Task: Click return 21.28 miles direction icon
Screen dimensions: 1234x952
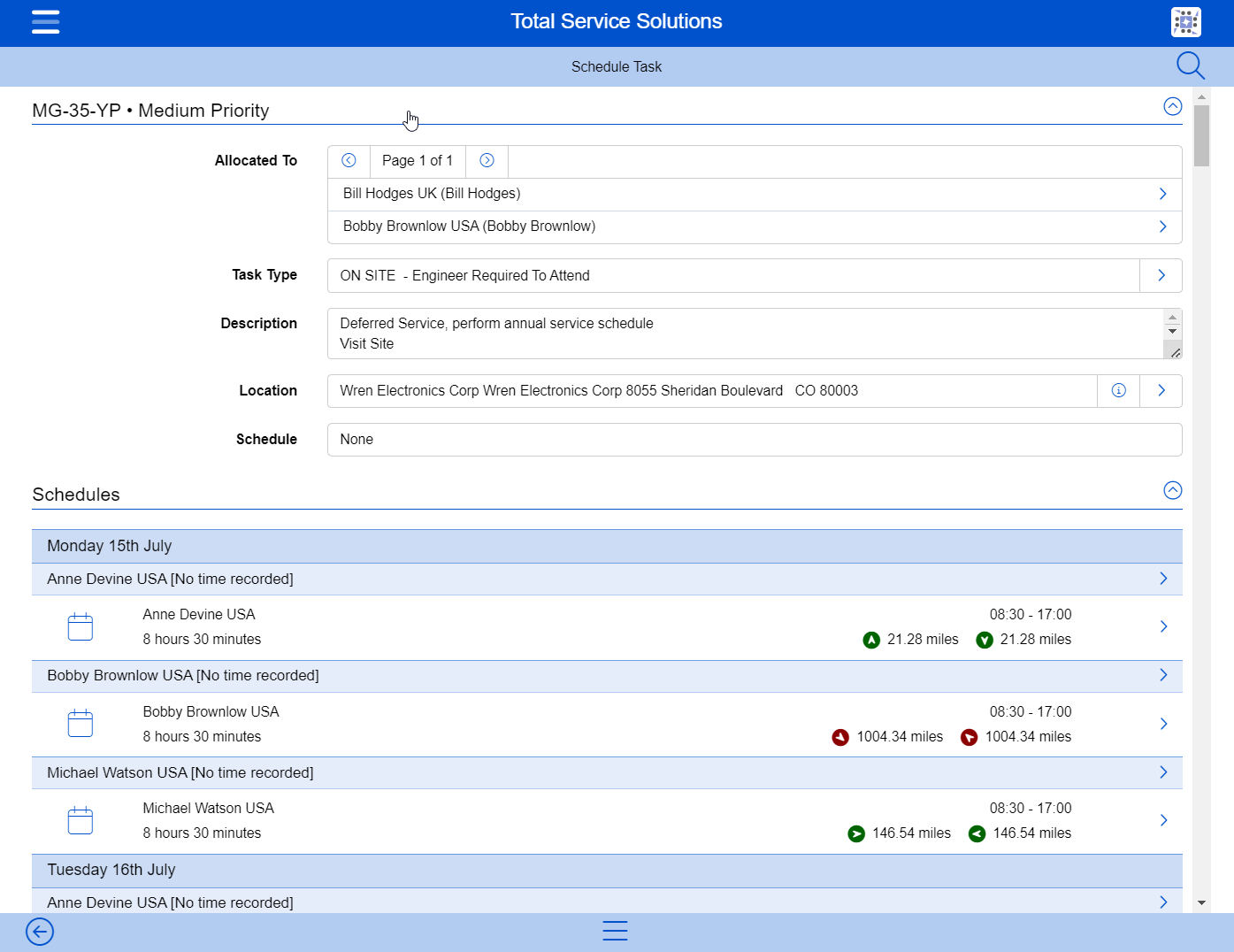Action: pos(985,640)
